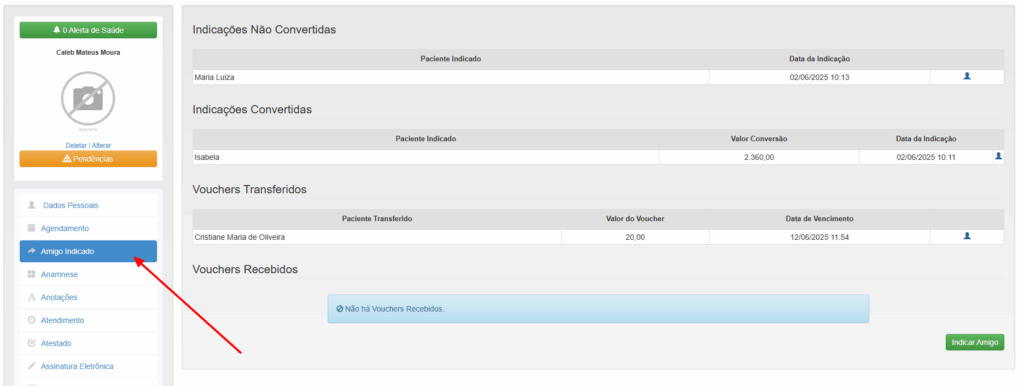Screen dimensions: 1024x386
Task: Click person icon beside Cristiane Maria de Oliveira
Action: (967, 236)
